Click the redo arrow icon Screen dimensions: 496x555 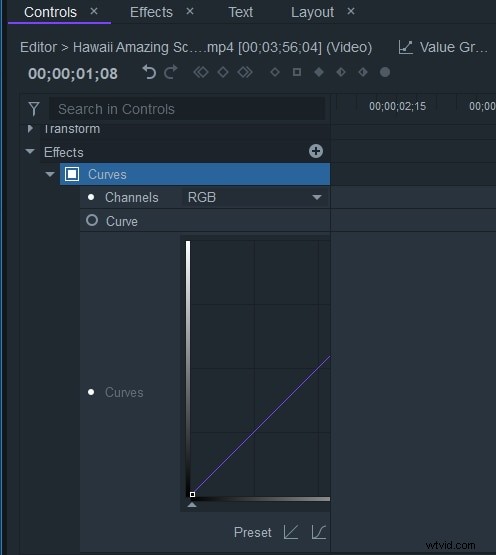[171, 72]
